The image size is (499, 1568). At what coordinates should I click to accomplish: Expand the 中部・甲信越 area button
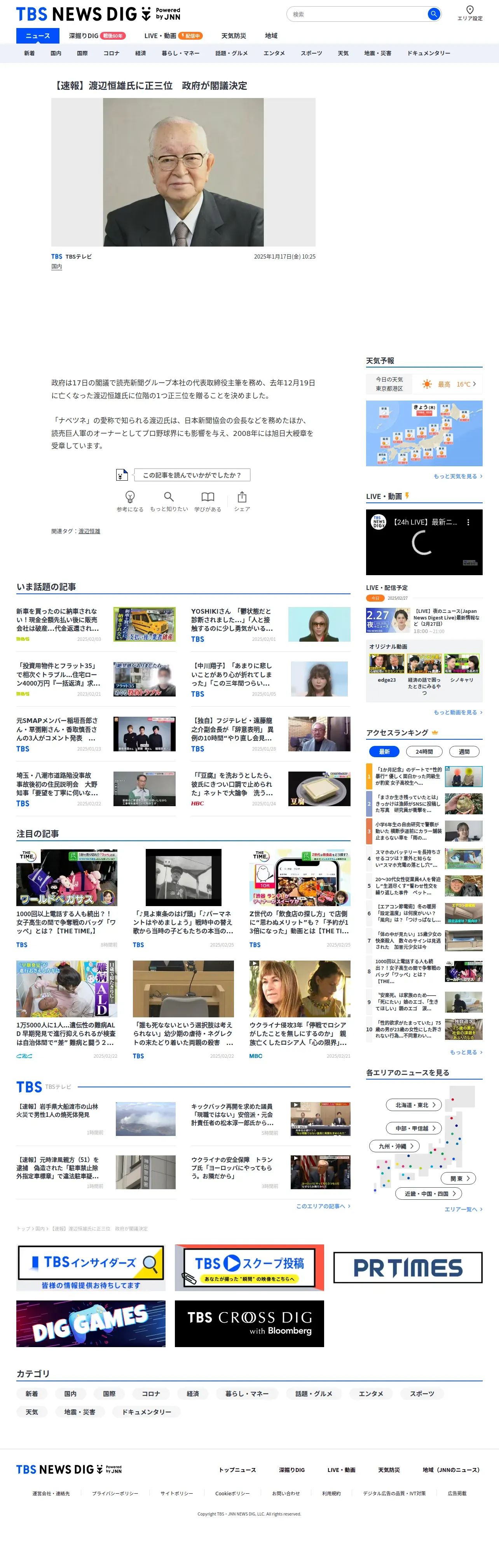(x=414, y=1128)
